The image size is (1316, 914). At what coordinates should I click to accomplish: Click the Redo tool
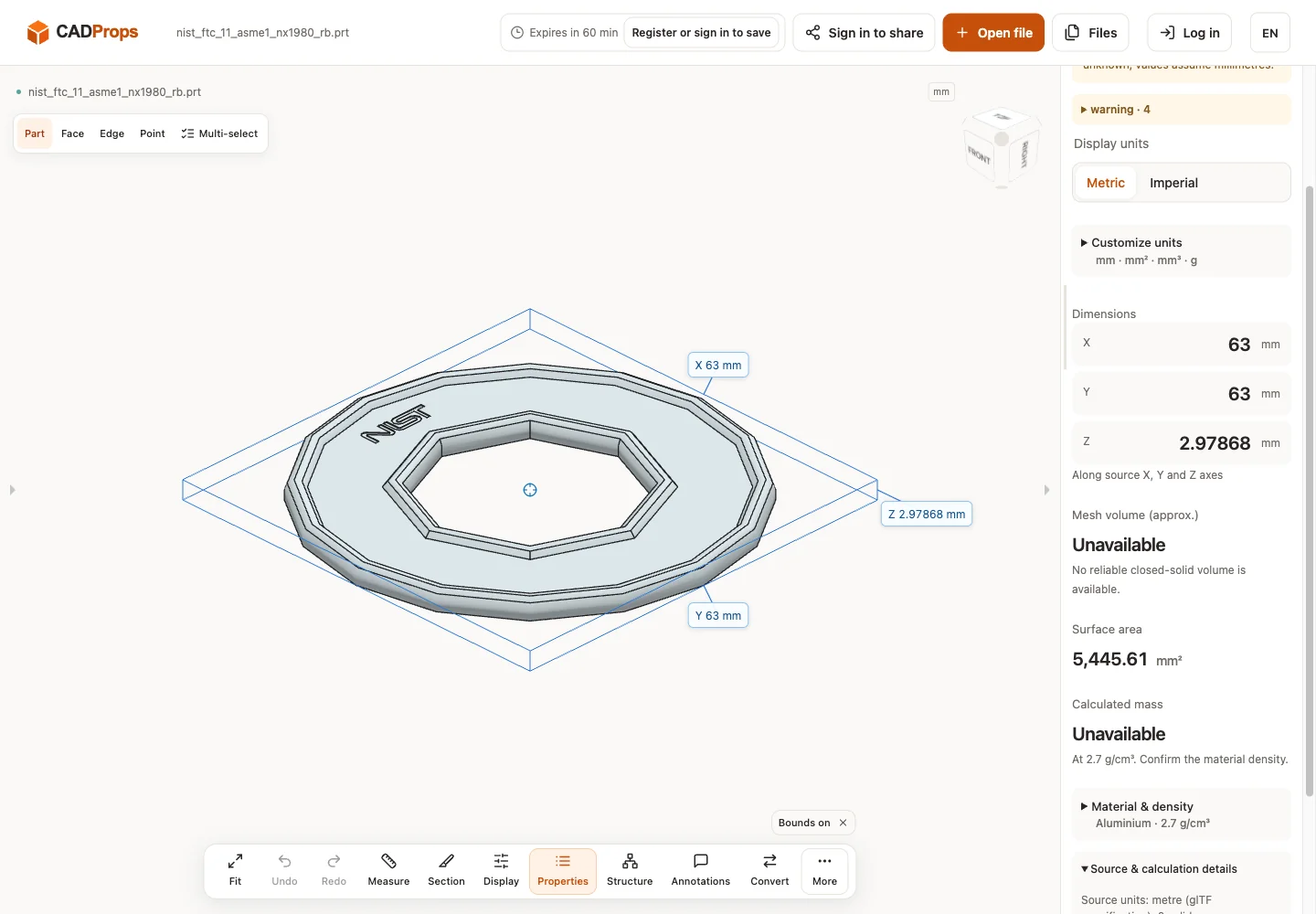(334, 870)
